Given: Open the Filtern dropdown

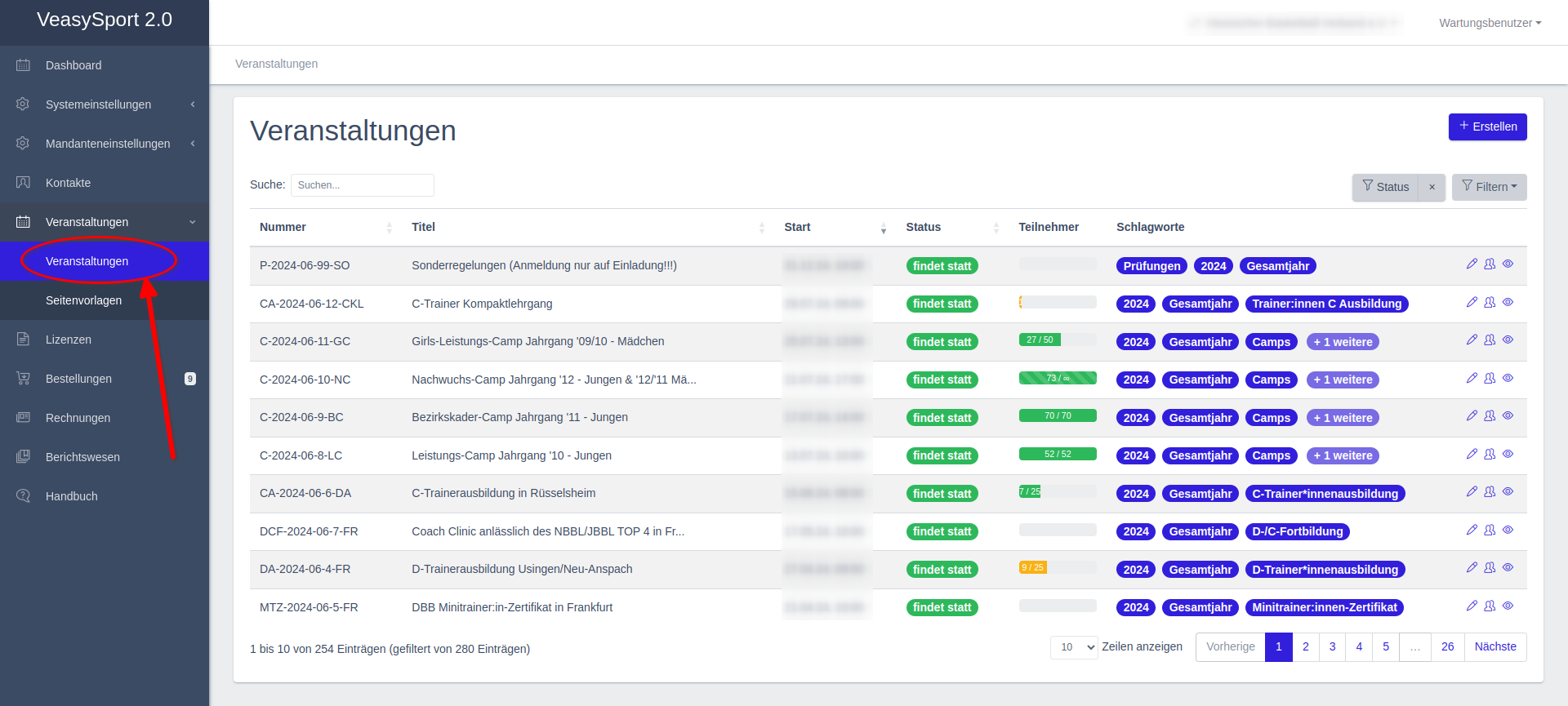Looking at the screenshot, I should [1489, 187].
